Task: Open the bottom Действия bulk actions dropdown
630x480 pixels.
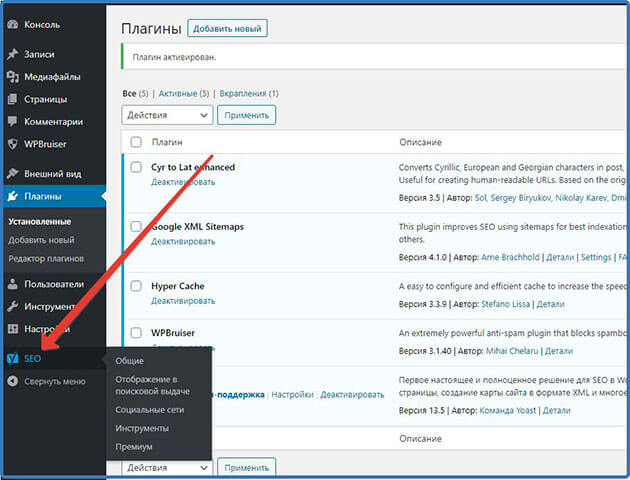Action: point(167,467)
